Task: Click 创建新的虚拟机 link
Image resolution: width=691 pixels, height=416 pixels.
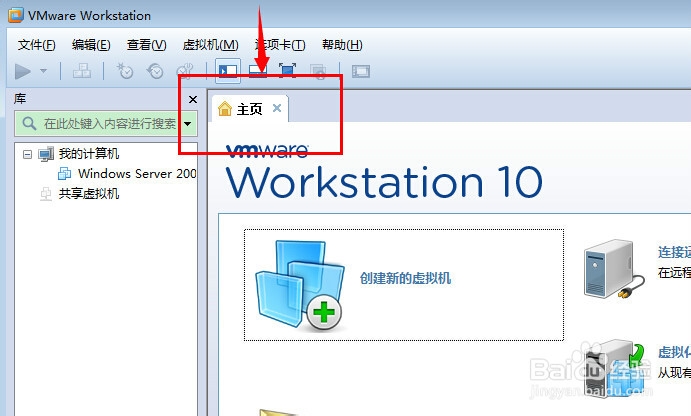Action: 405,278
